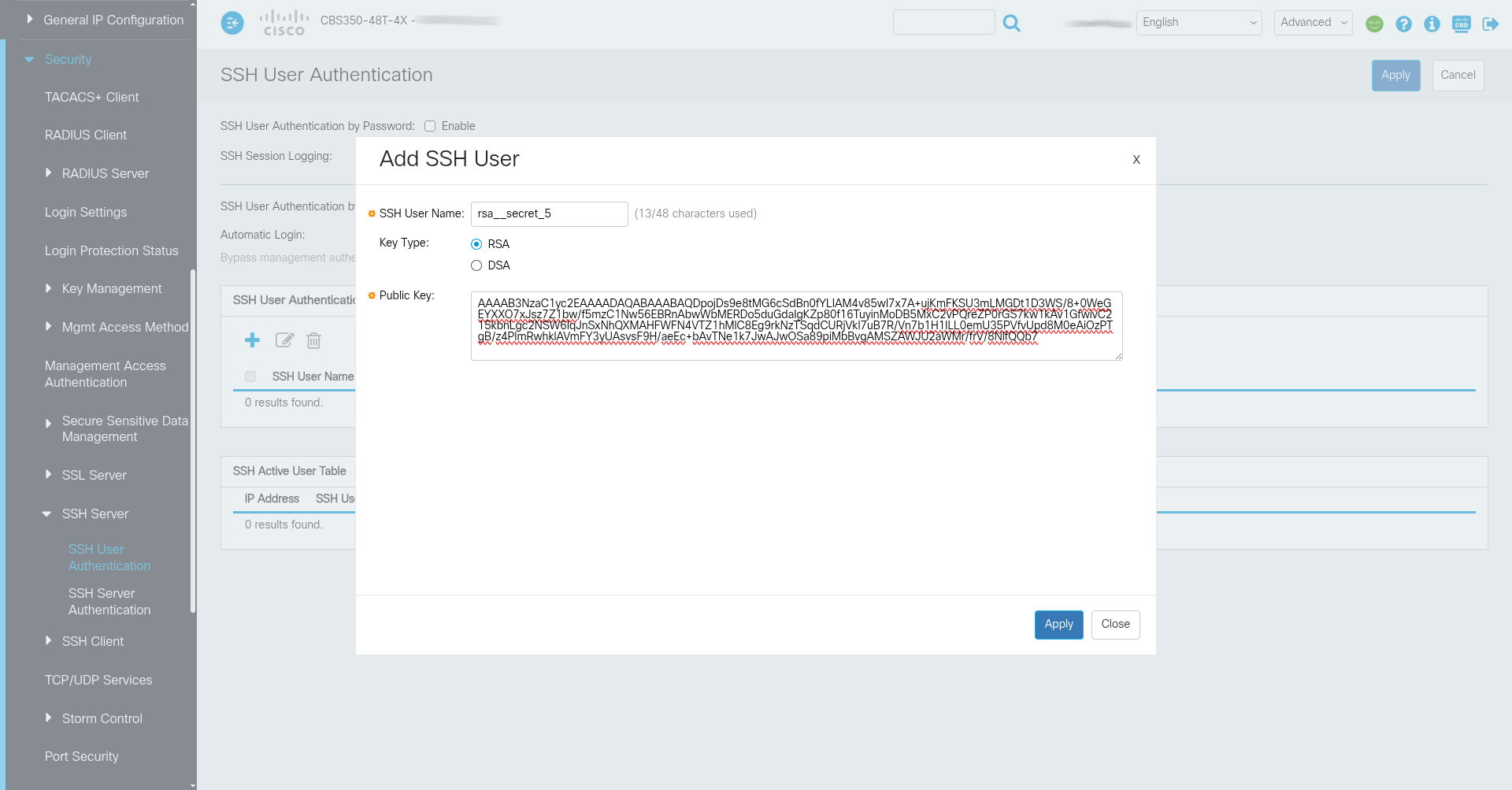Screen dimensions: 1512x790
Task: Click the search magnifier icon
Action: [x=1011, y=24]
